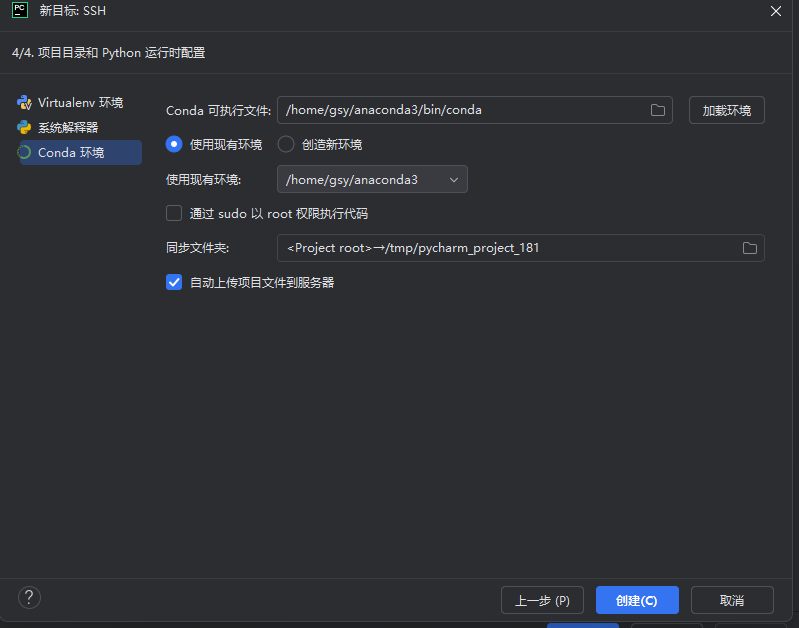
Task: Click the 取消 button
Action: [732, 600]
